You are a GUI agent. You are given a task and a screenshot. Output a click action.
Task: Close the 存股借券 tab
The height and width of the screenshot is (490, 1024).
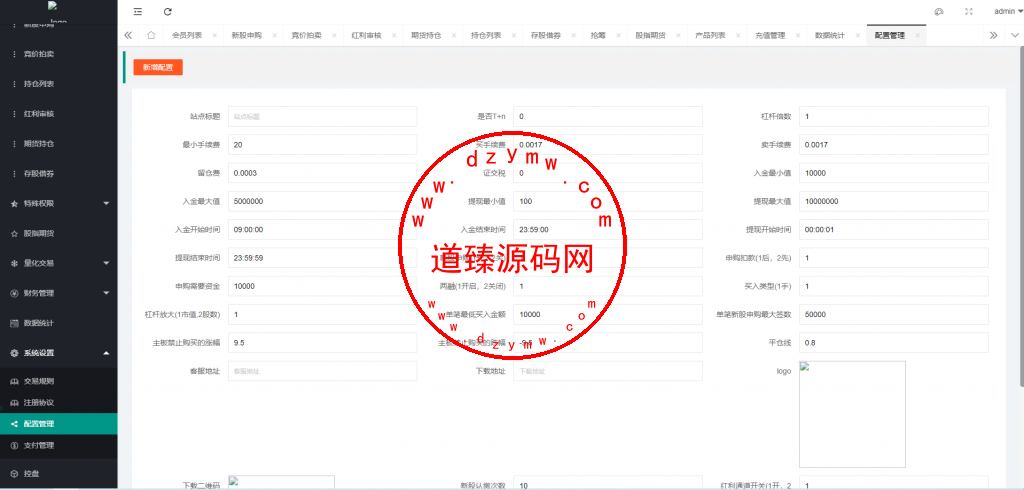(x=574, y=36)
